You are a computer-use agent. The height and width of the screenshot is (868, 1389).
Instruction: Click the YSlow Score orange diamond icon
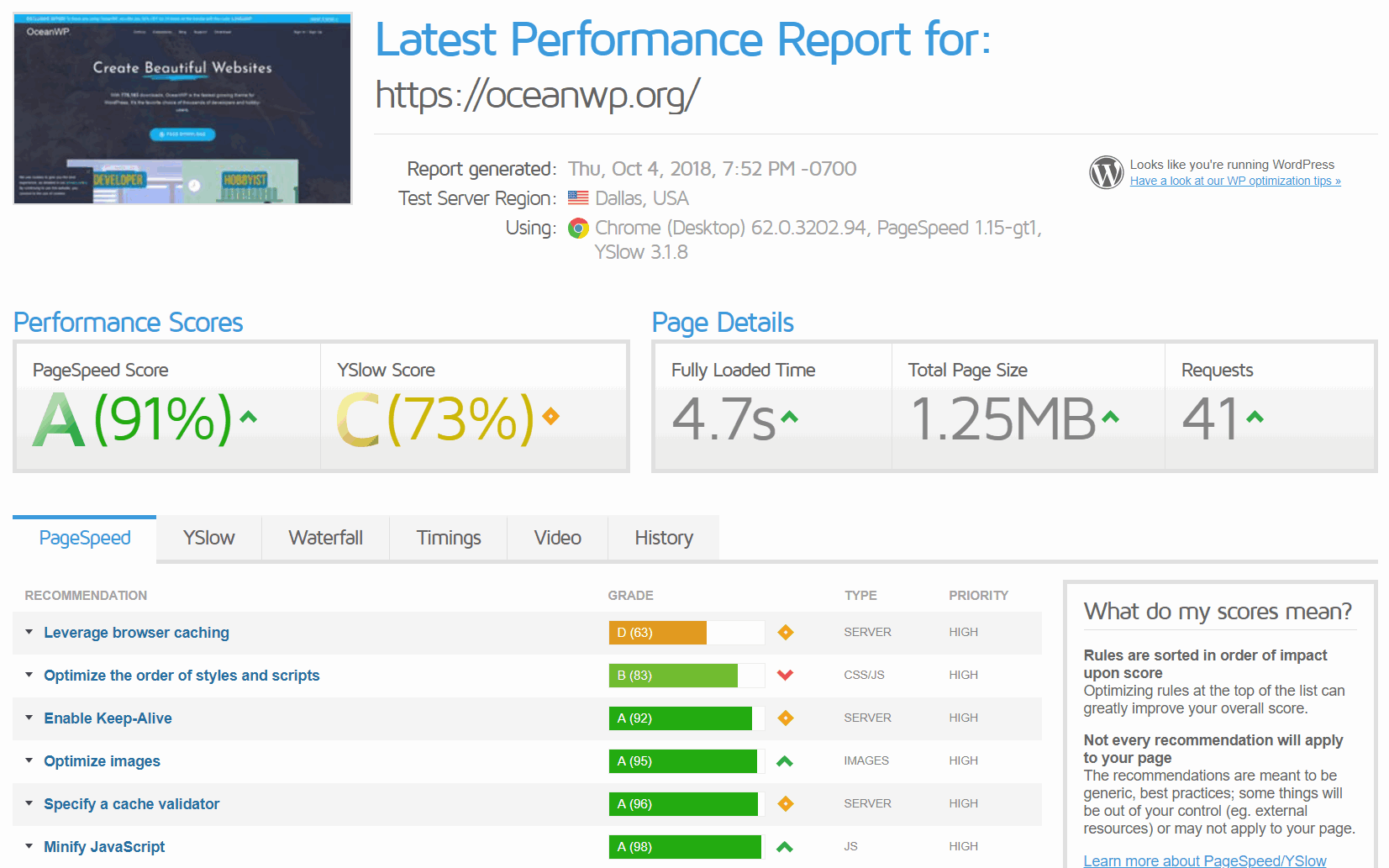550,416
